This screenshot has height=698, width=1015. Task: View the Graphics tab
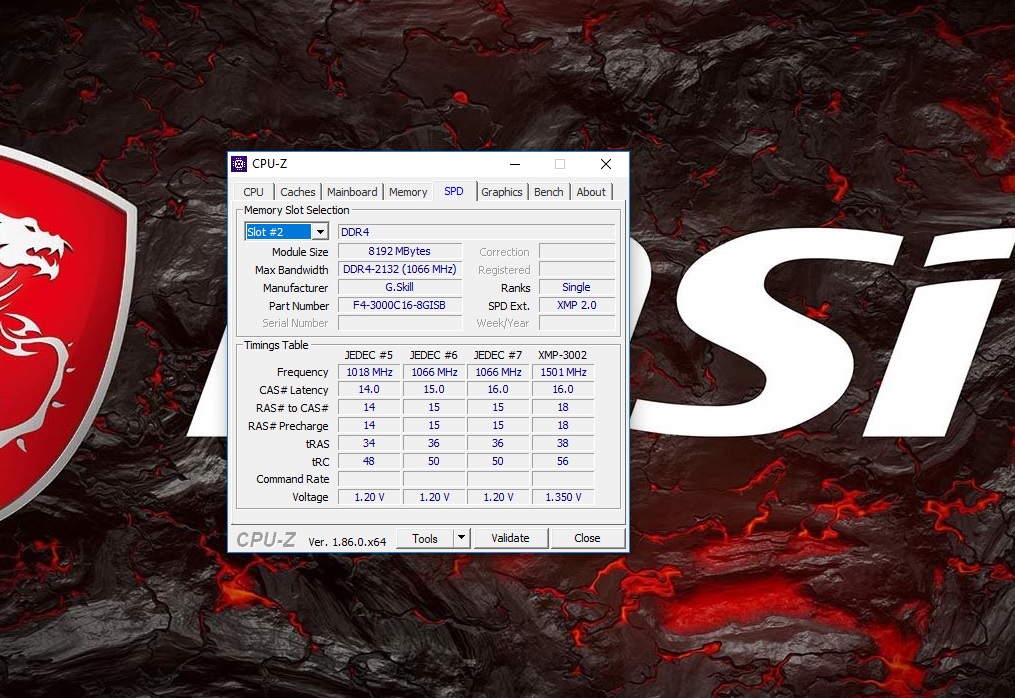[x=501, y=191]
